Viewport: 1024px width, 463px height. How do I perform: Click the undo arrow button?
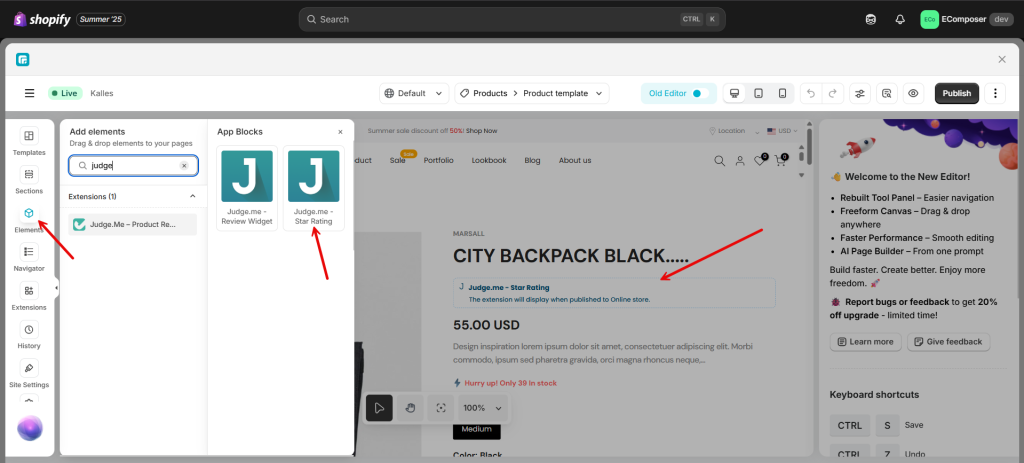pos(811,93)
